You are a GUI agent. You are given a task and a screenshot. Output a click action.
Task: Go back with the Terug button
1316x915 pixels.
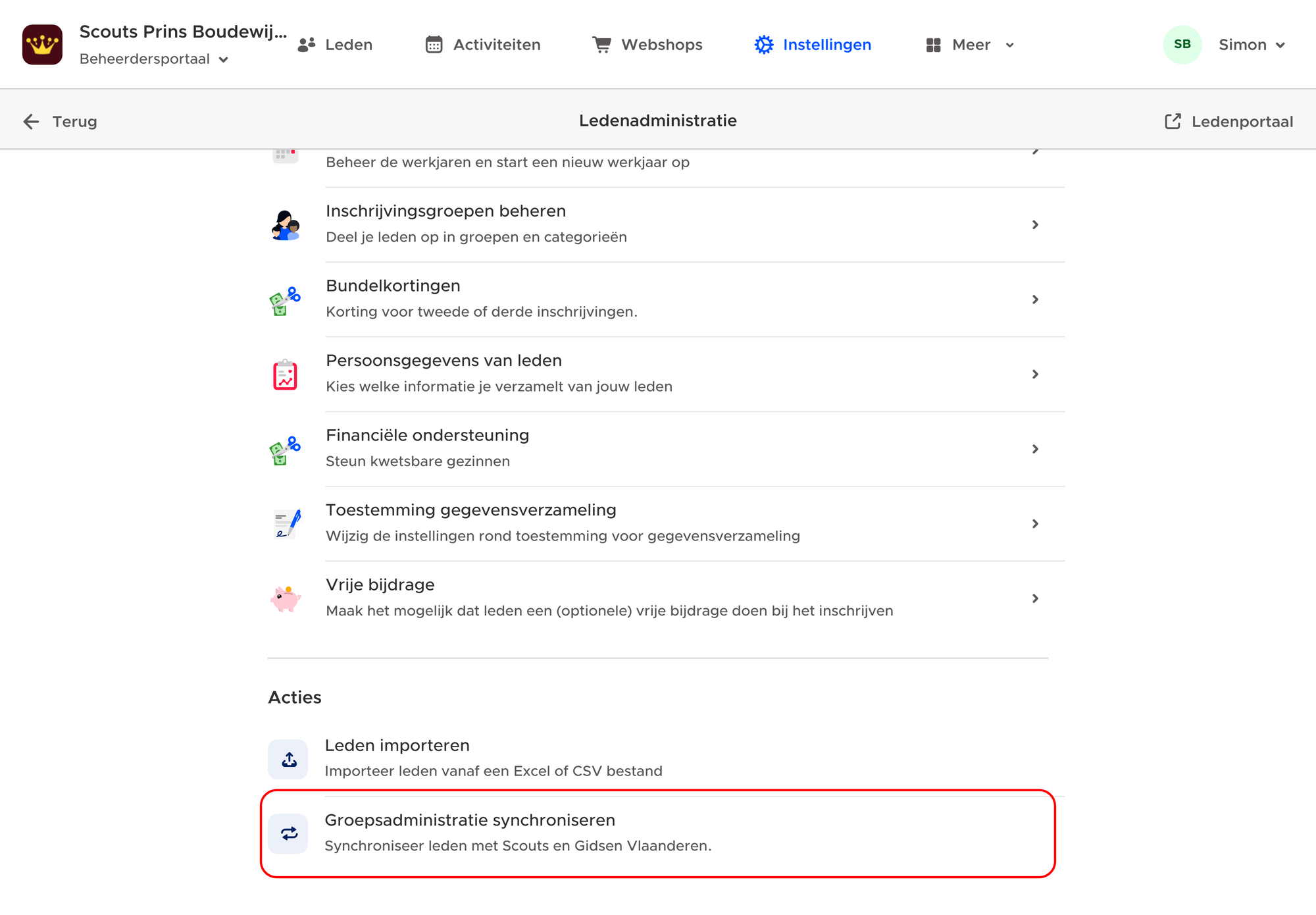tap(60, 122)
